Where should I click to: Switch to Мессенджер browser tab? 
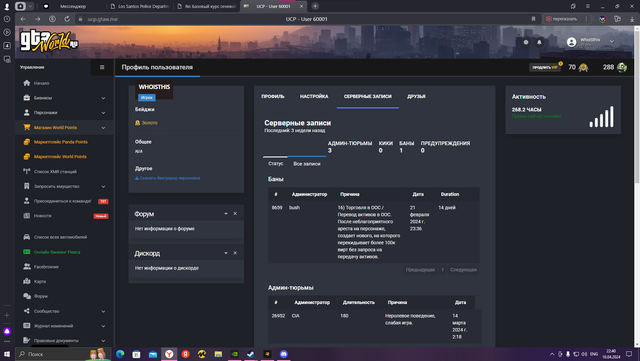(x=73, y=6)
